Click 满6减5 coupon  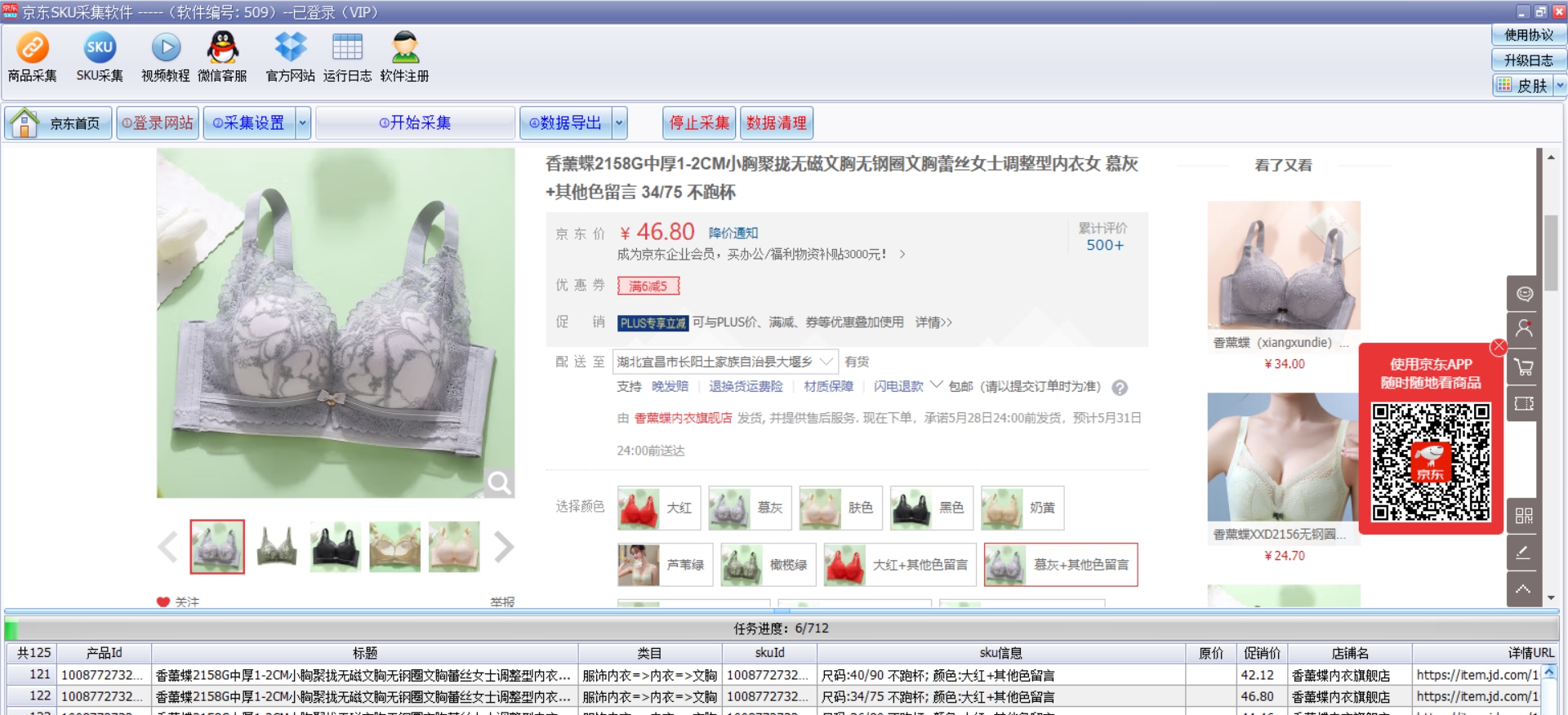click(648, 286)
